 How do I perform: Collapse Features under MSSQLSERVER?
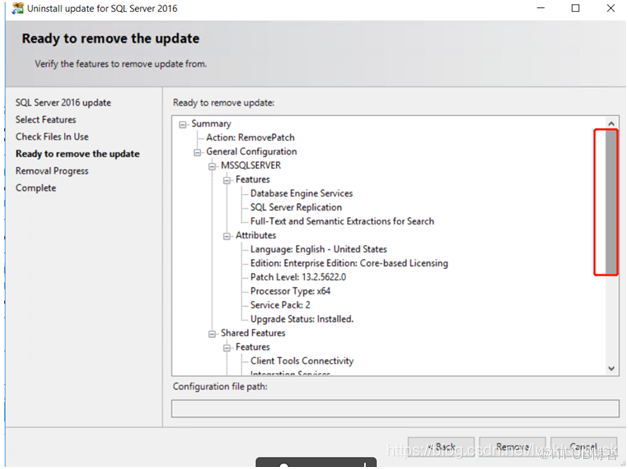[x=227, y=181]
